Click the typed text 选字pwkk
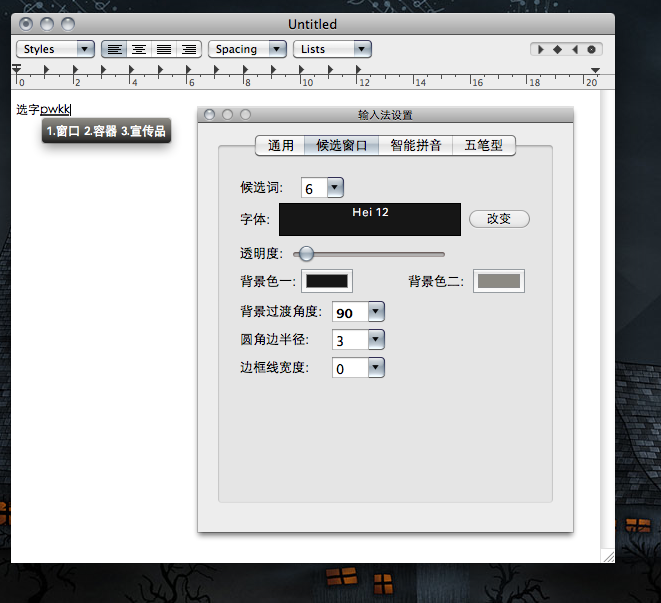The height and width of the screenshot is (603, 661). [43, 110]
